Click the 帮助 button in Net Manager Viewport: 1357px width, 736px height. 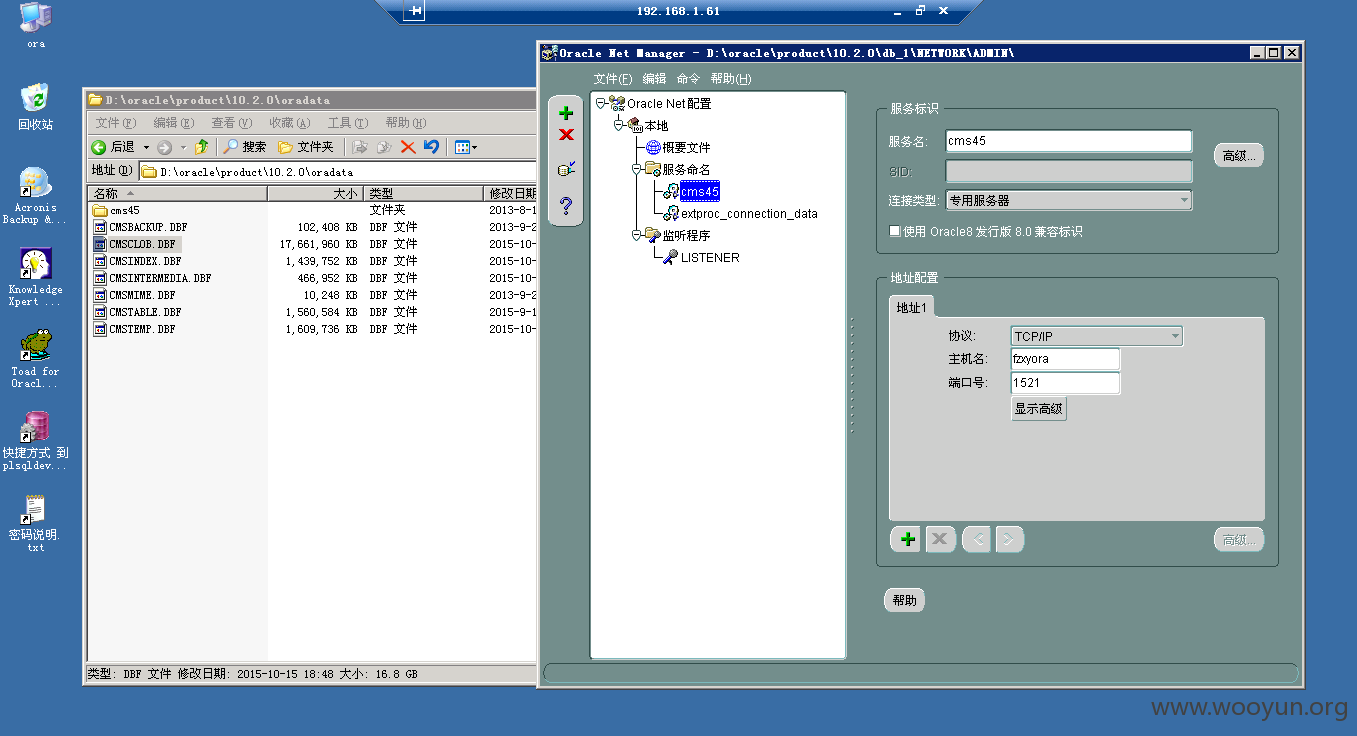click(904, 600)
